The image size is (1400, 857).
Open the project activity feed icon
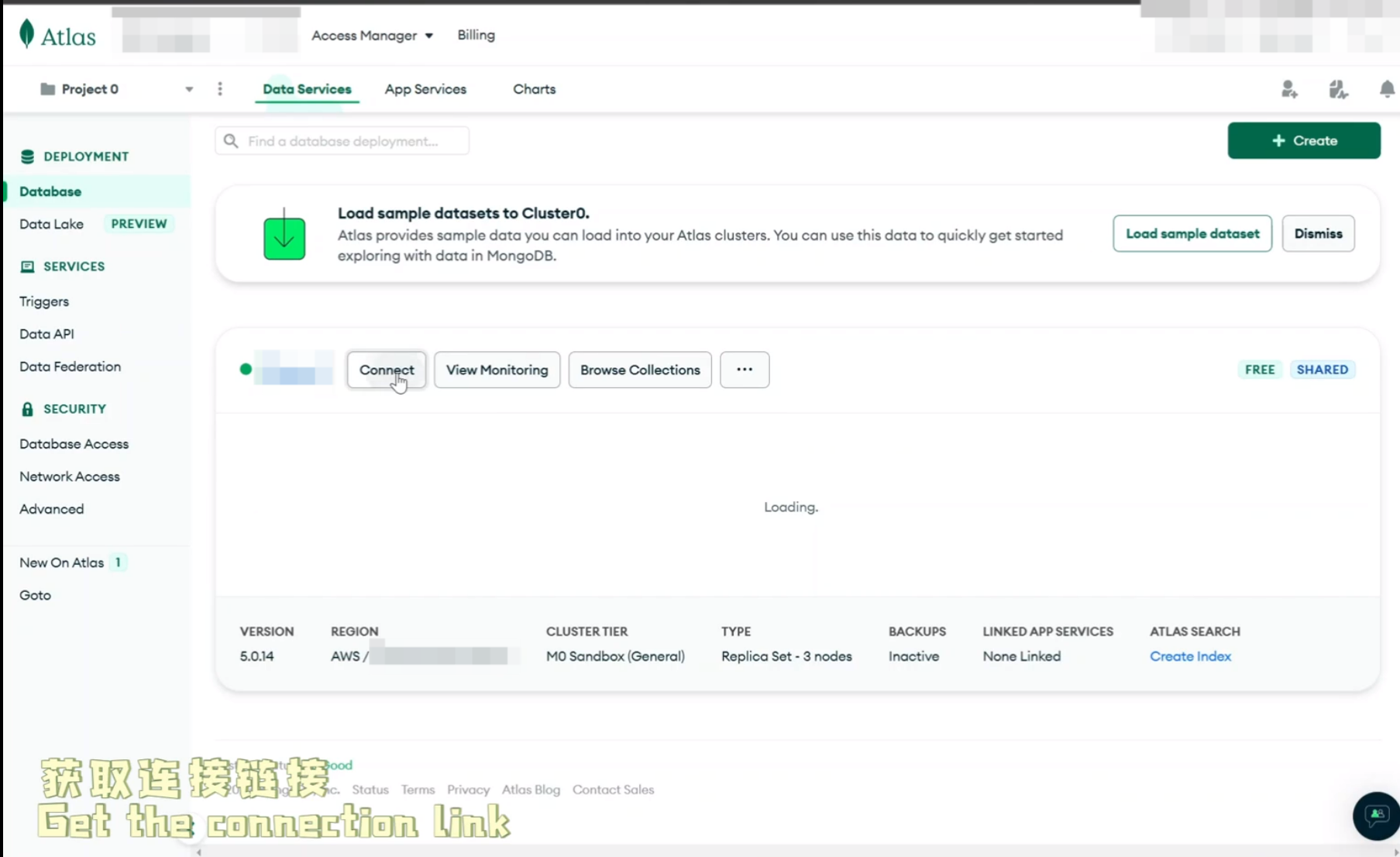point(1338,90)
